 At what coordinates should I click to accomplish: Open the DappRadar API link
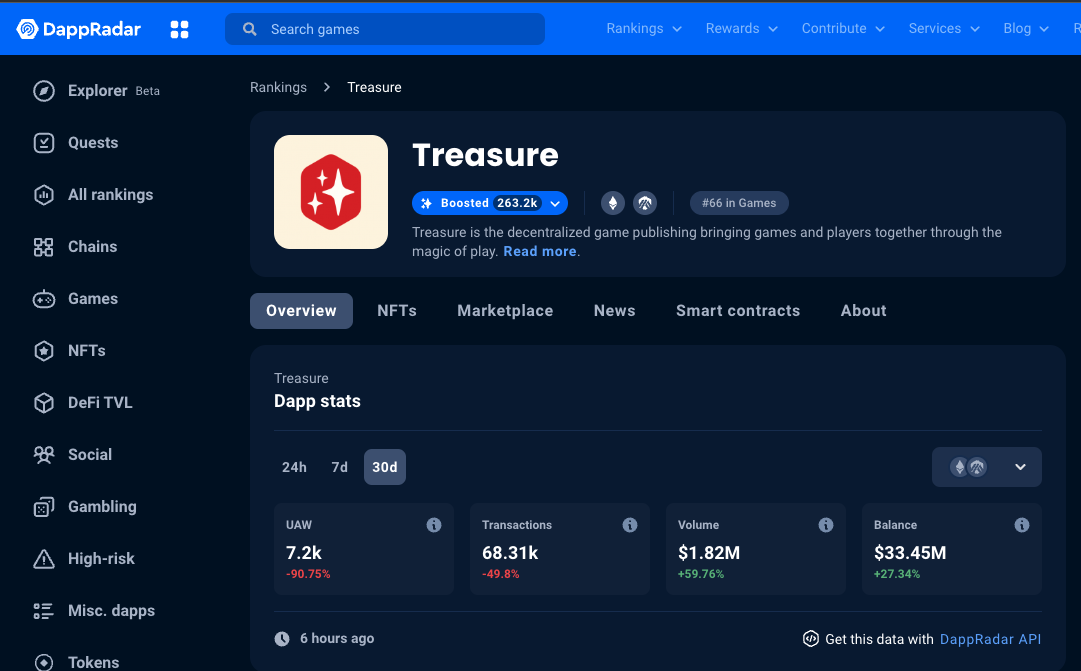click(x=990, y=638)
